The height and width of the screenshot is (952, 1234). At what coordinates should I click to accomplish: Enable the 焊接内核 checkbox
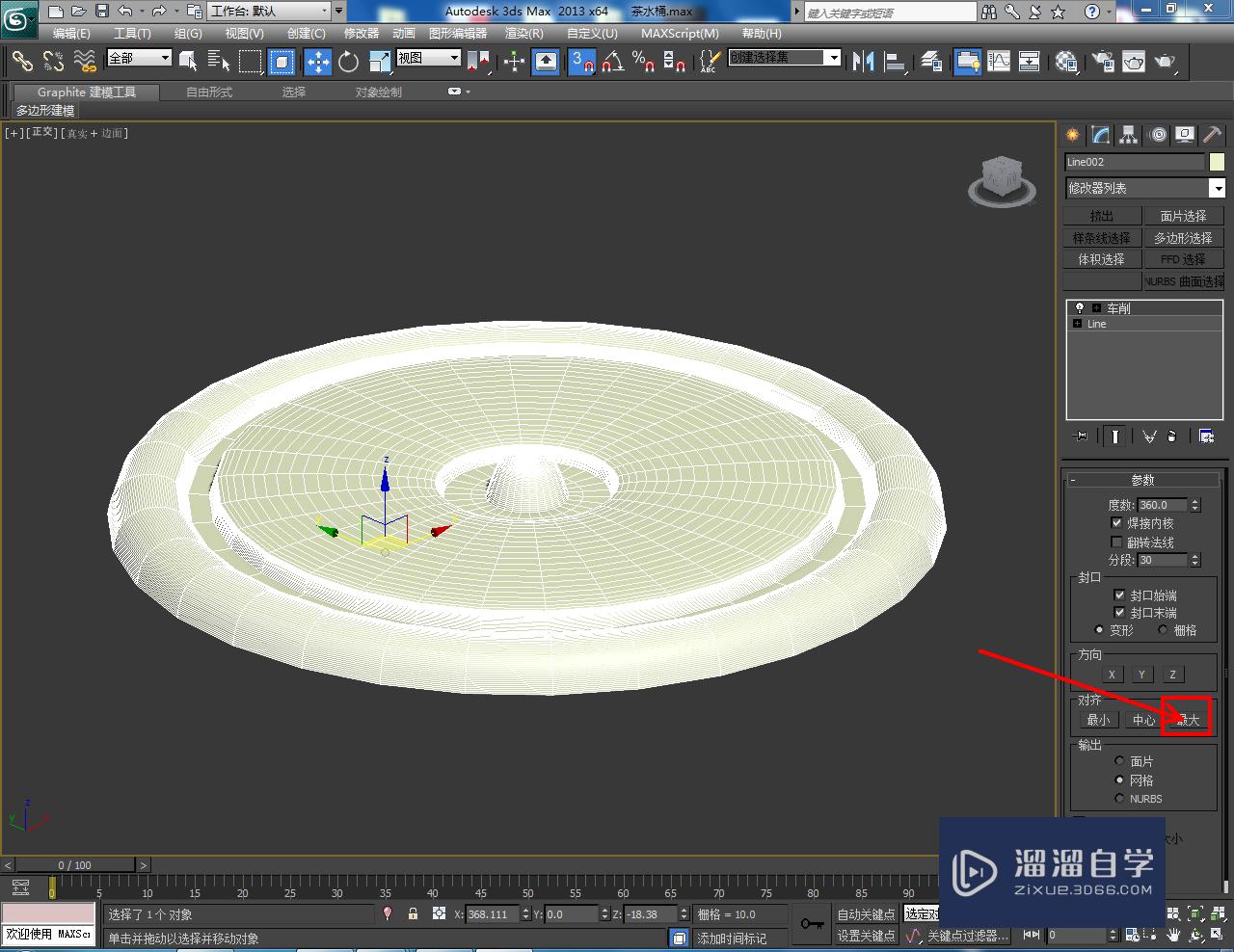pos(1116,523)
